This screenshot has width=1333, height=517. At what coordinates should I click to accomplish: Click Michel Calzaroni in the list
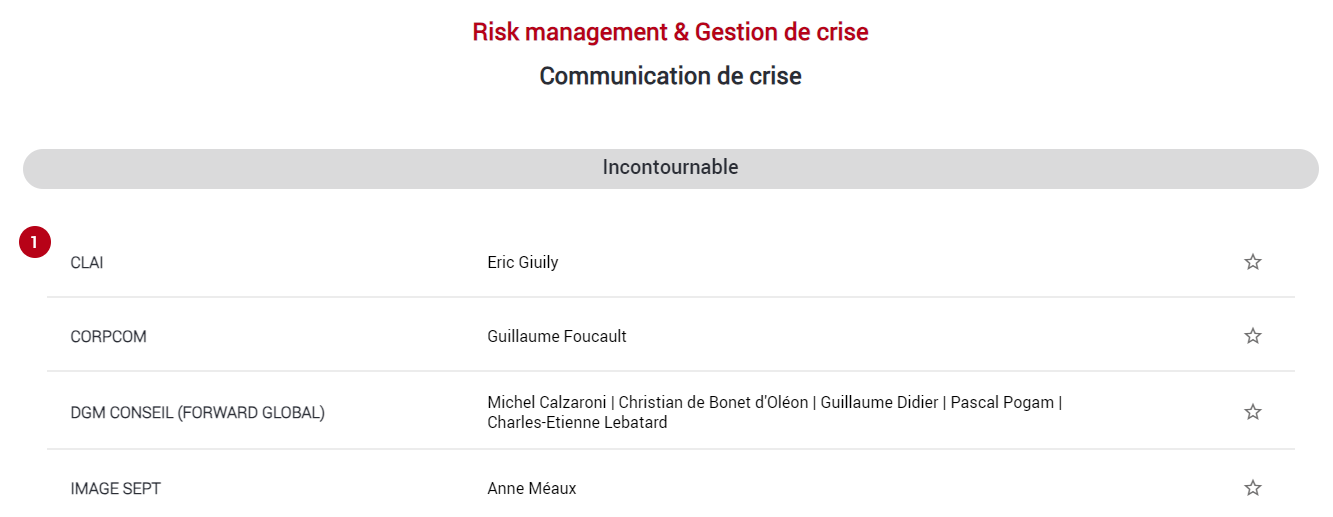(546, 402)
